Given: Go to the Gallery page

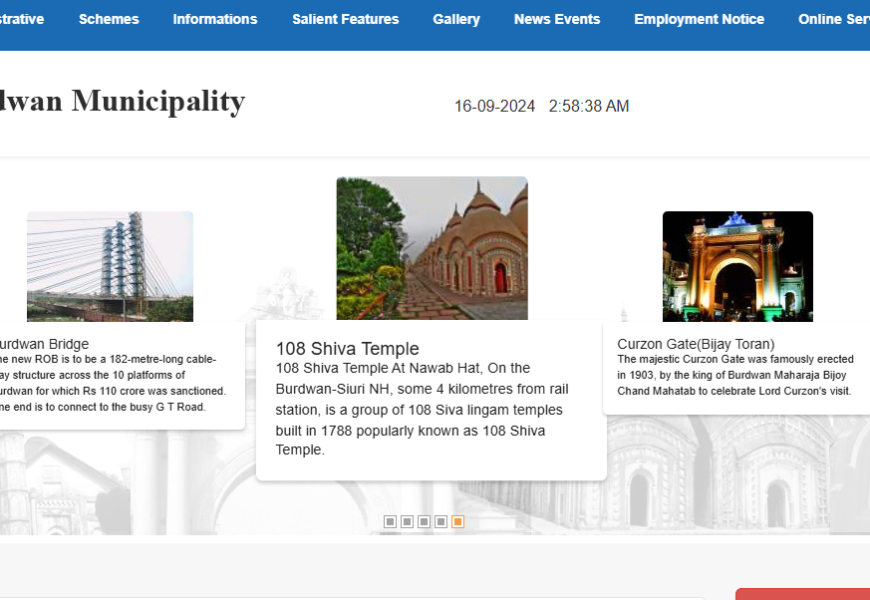Looking at the screenshot, I should [x=456, y=19].
